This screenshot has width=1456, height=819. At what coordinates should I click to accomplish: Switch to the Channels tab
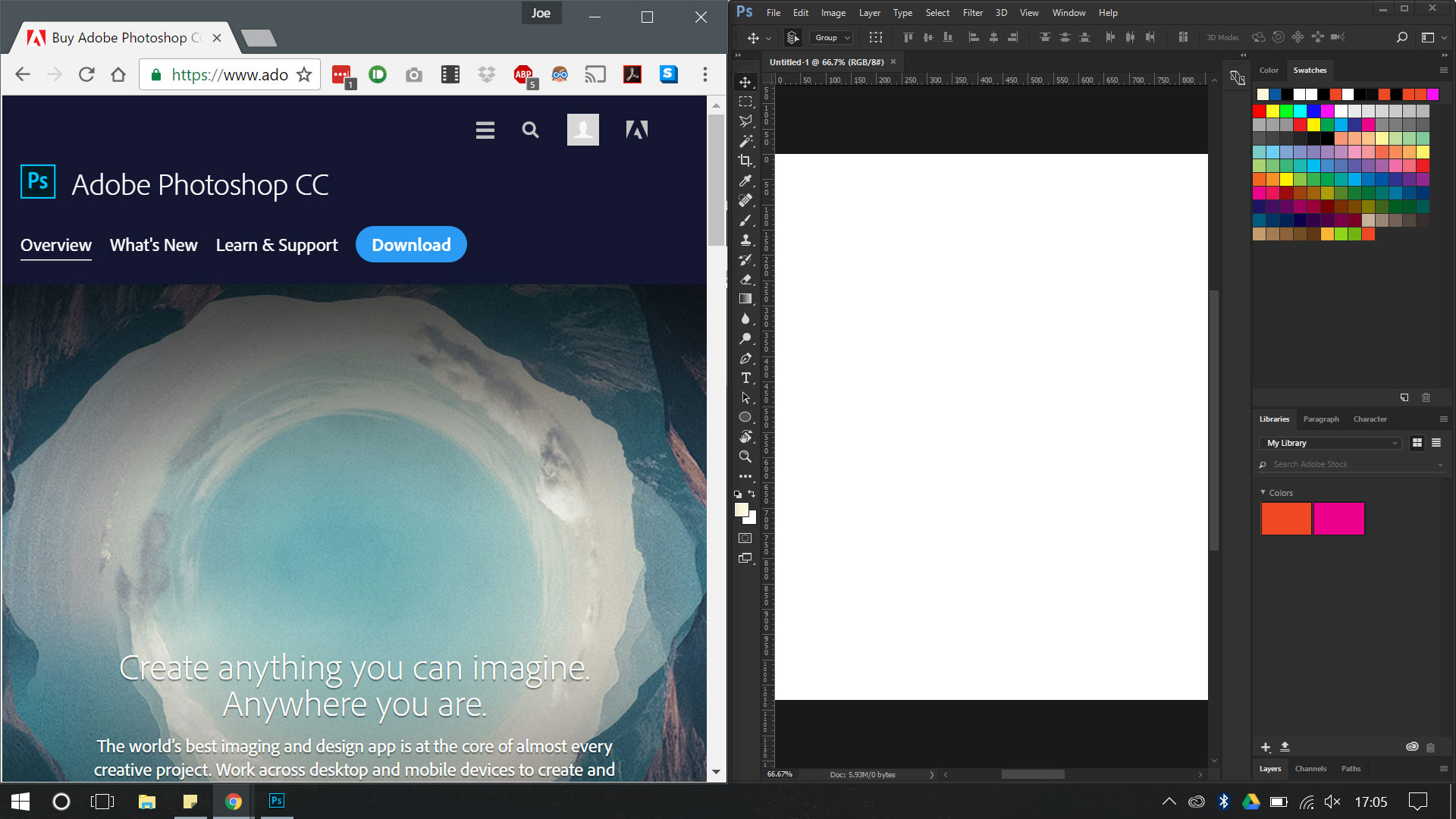1311,768
